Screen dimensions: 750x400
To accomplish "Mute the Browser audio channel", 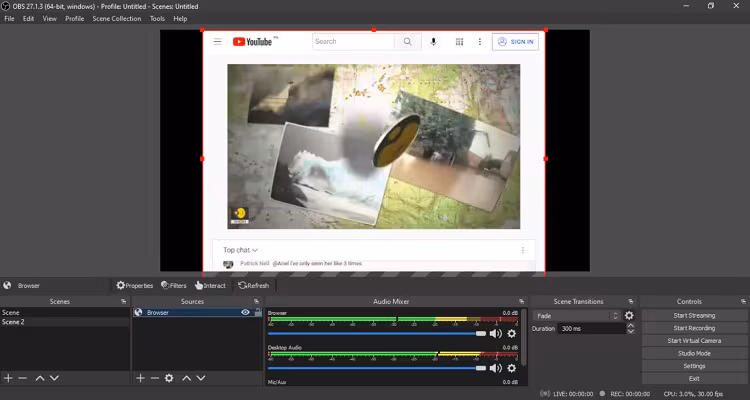I will [x=496, y=333].
